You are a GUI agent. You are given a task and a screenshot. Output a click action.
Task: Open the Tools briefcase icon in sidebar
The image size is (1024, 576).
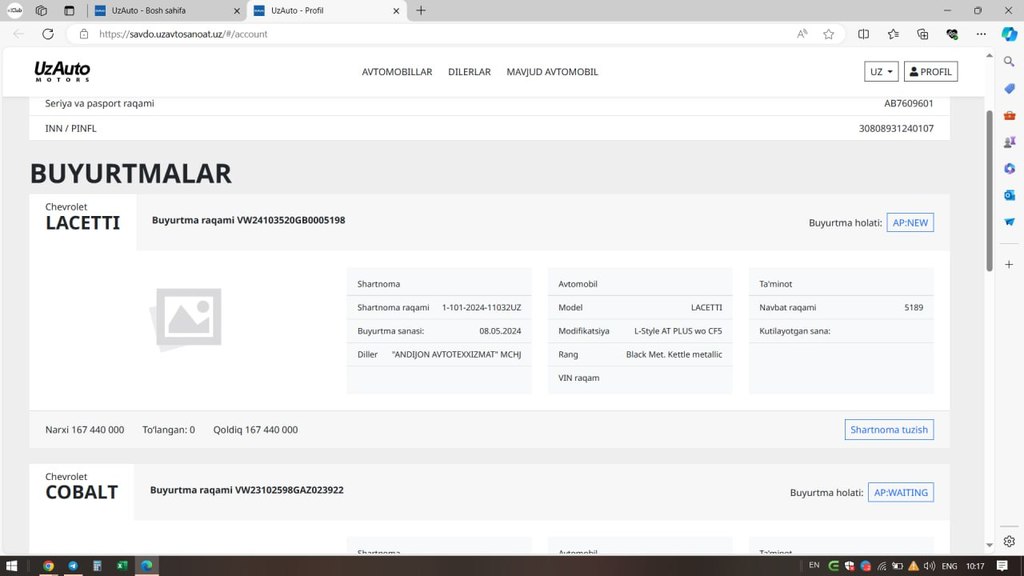click(1009, 115)
